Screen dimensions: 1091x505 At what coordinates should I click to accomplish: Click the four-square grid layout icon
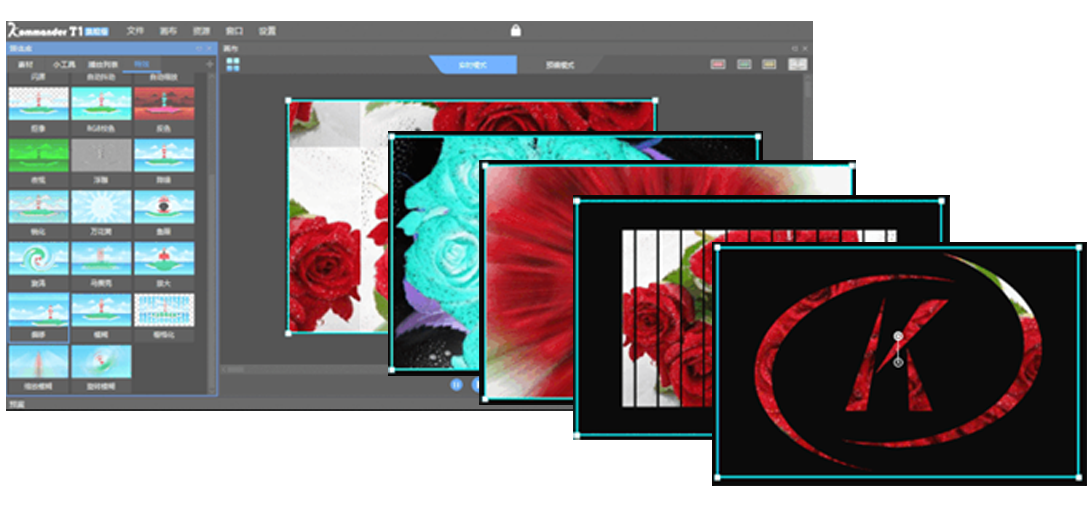pyautogui.click(x=233, y=64)
